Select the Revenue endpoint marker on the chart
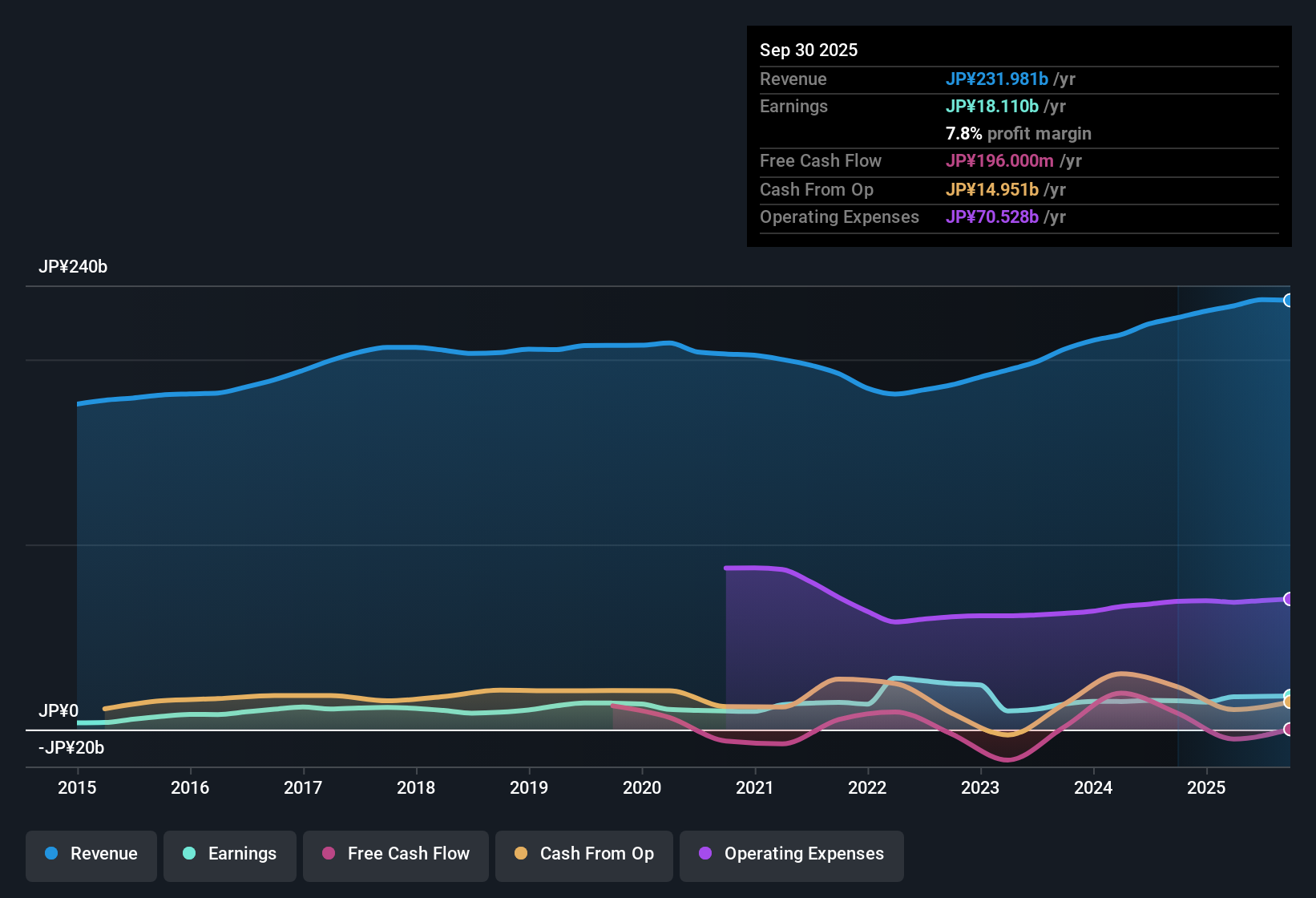 coord(1289,300)
